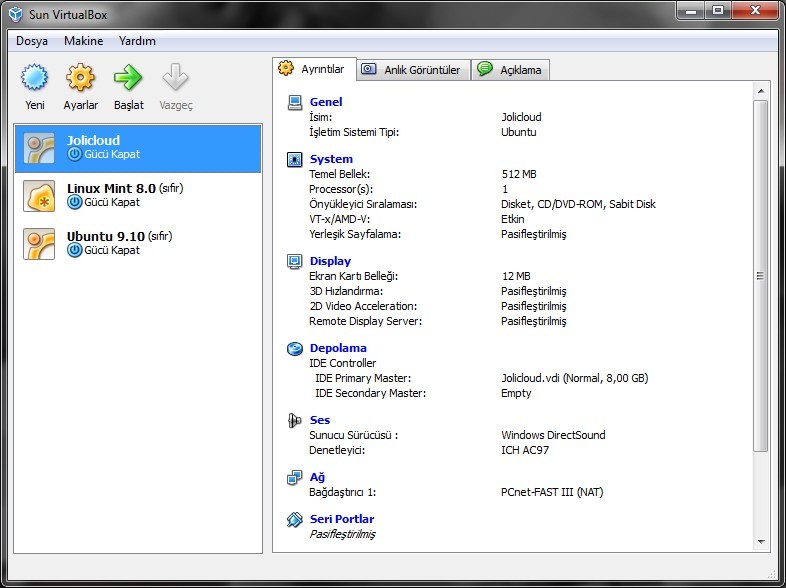The image size is (786, 588).
Task: Click the System section chip icon
Action: click(x=295, y=159)
